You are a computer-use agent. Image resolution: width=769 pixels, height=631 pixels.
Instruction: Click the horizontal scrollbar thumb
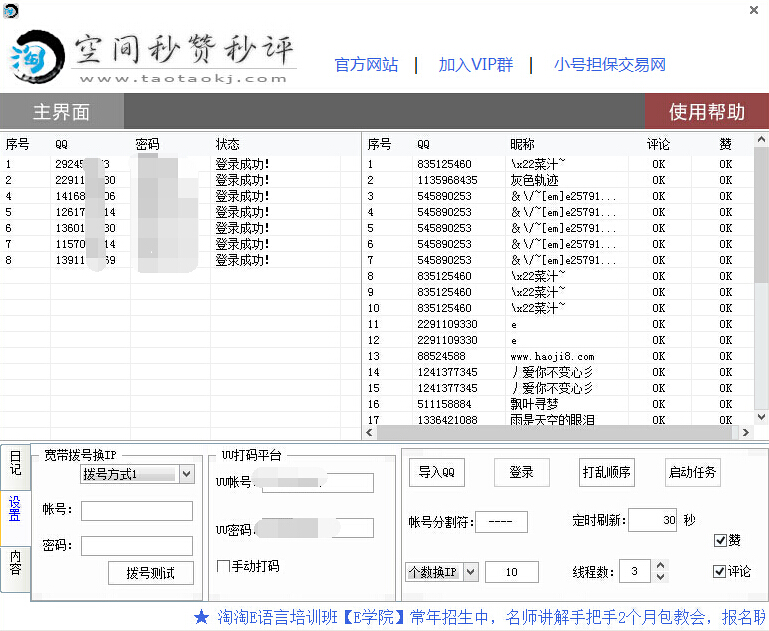click(x=554, y=432)
